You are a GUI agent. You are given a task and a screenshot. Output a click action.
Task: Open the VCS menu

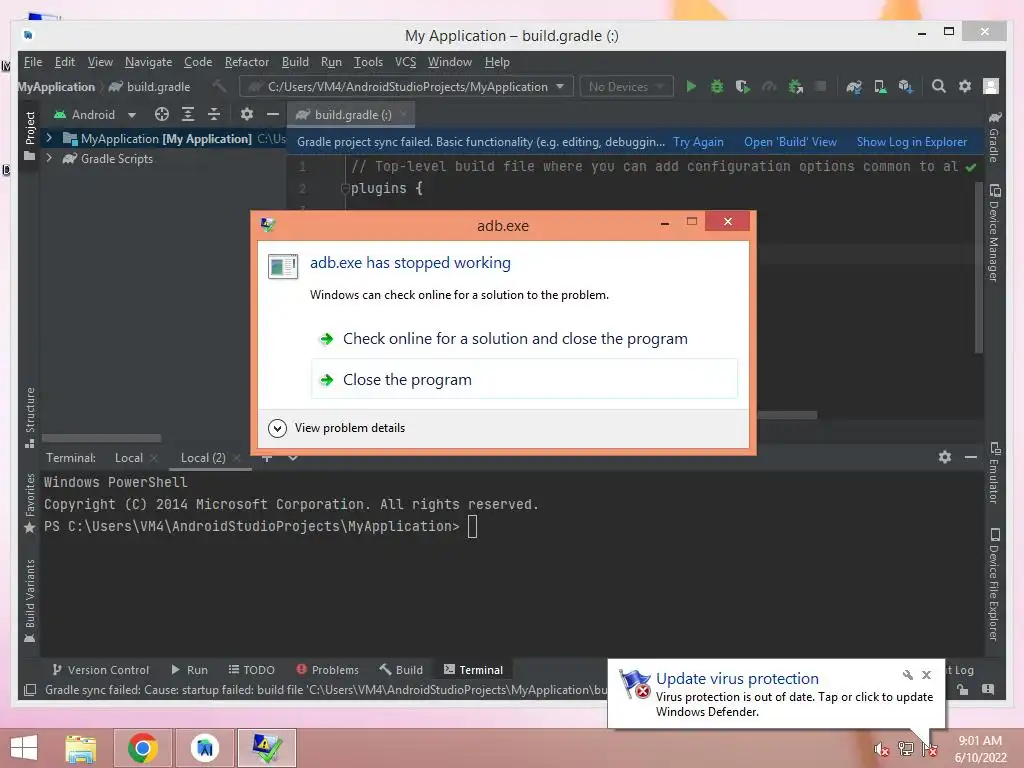click(406, 61)
